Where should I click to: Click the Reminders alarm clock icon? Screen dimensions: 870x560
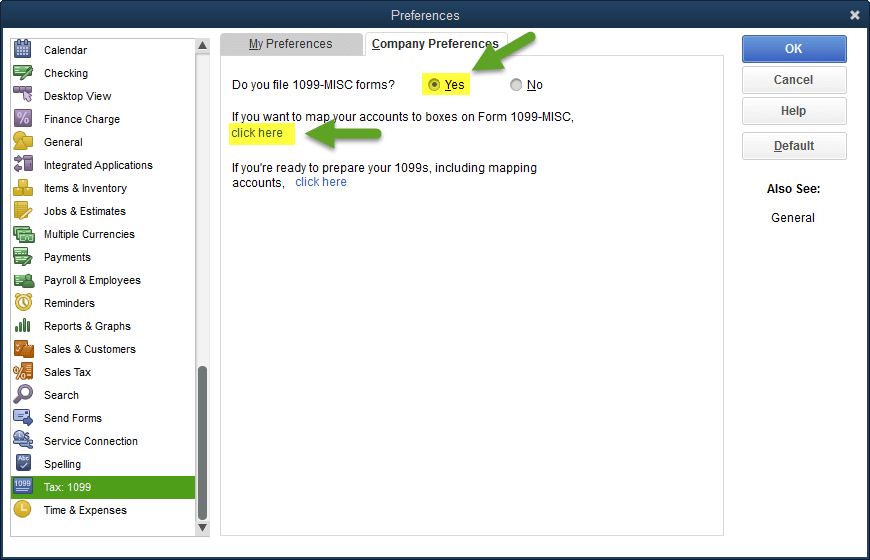22,303
